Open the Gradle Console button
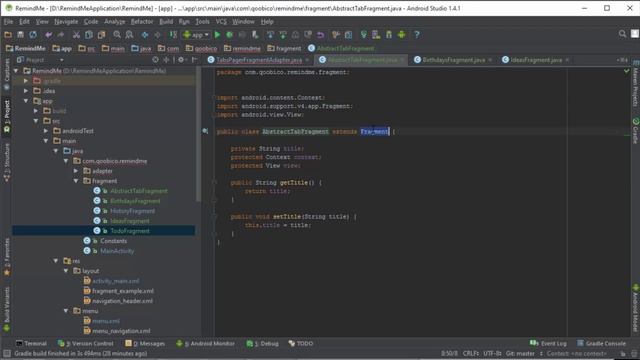 (601, 343)
